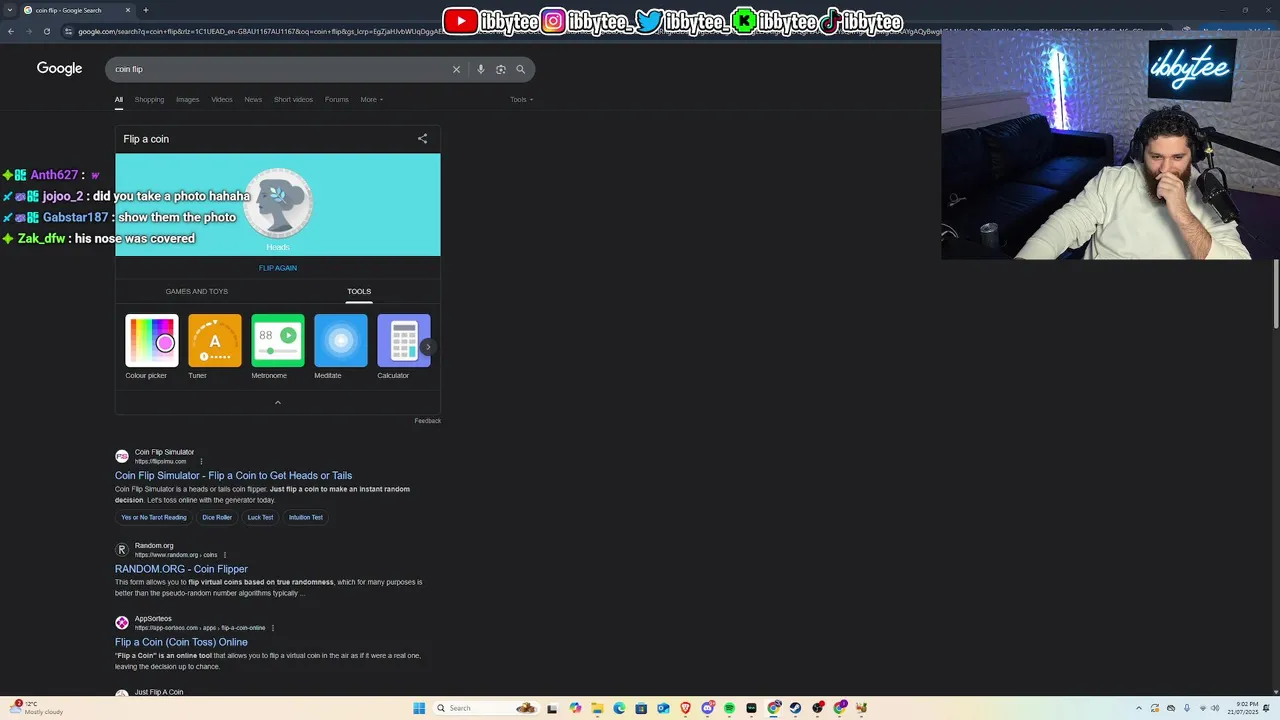Click FLIP AGAIN to flip the coin
Image resolution: width=1280 pixels, height=720 pixels.
coord(278,268)
